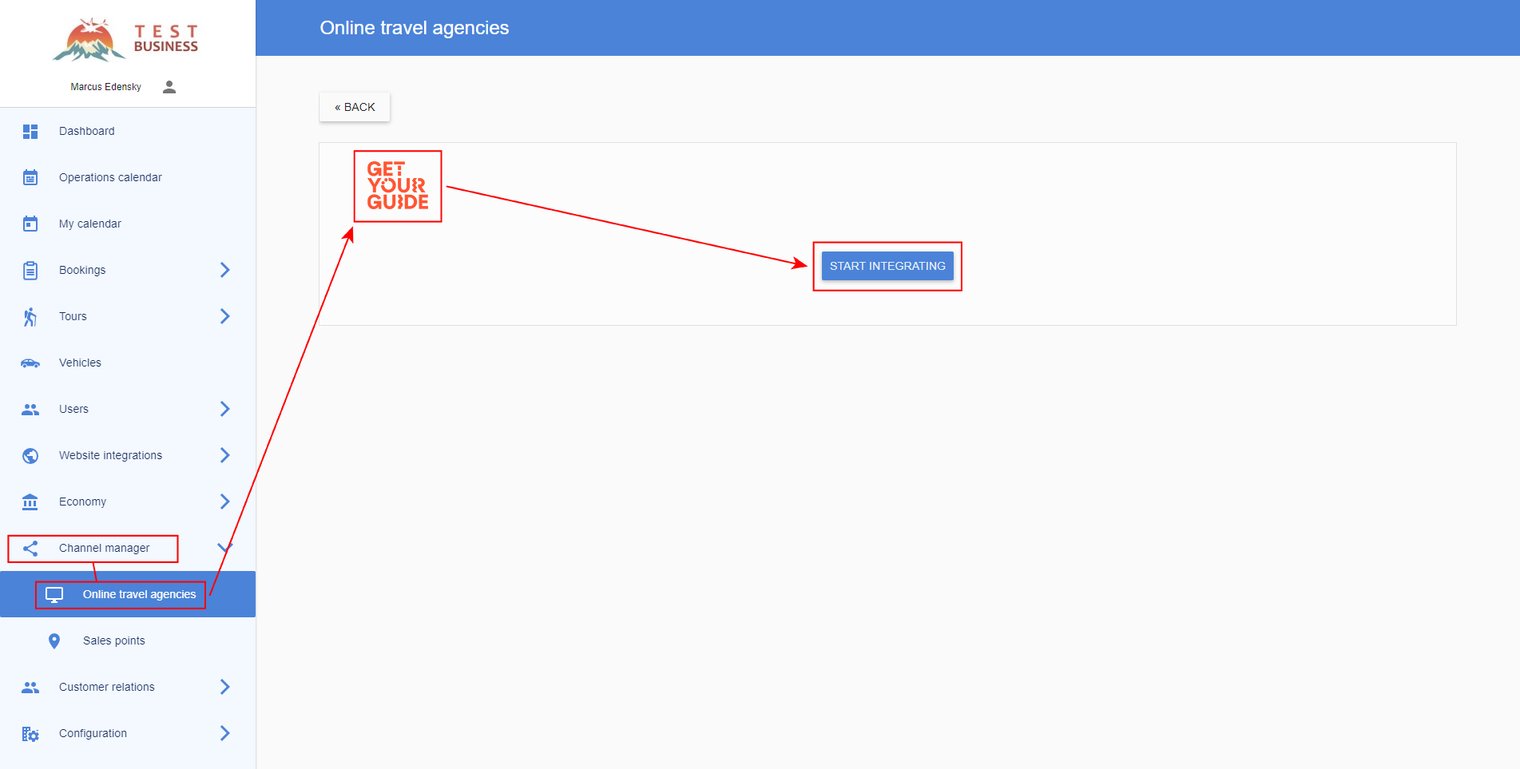Open Operations calendar from sidebar

click(128, 177)
